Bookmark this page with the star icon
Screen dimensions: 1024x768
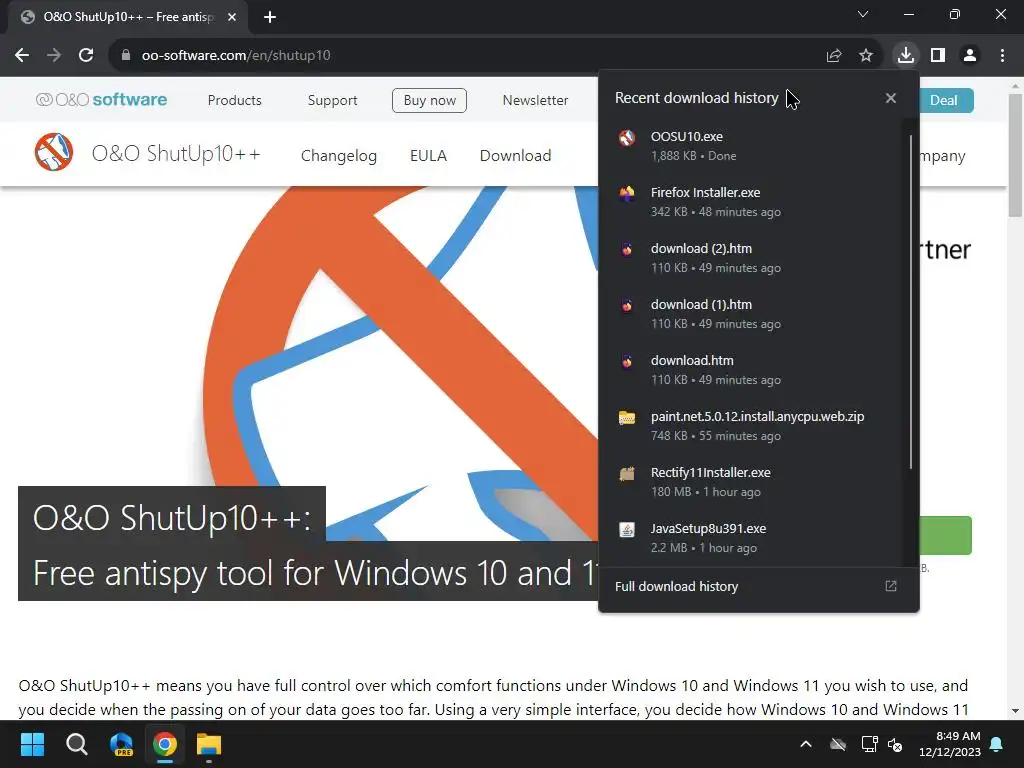pos(866,56)
